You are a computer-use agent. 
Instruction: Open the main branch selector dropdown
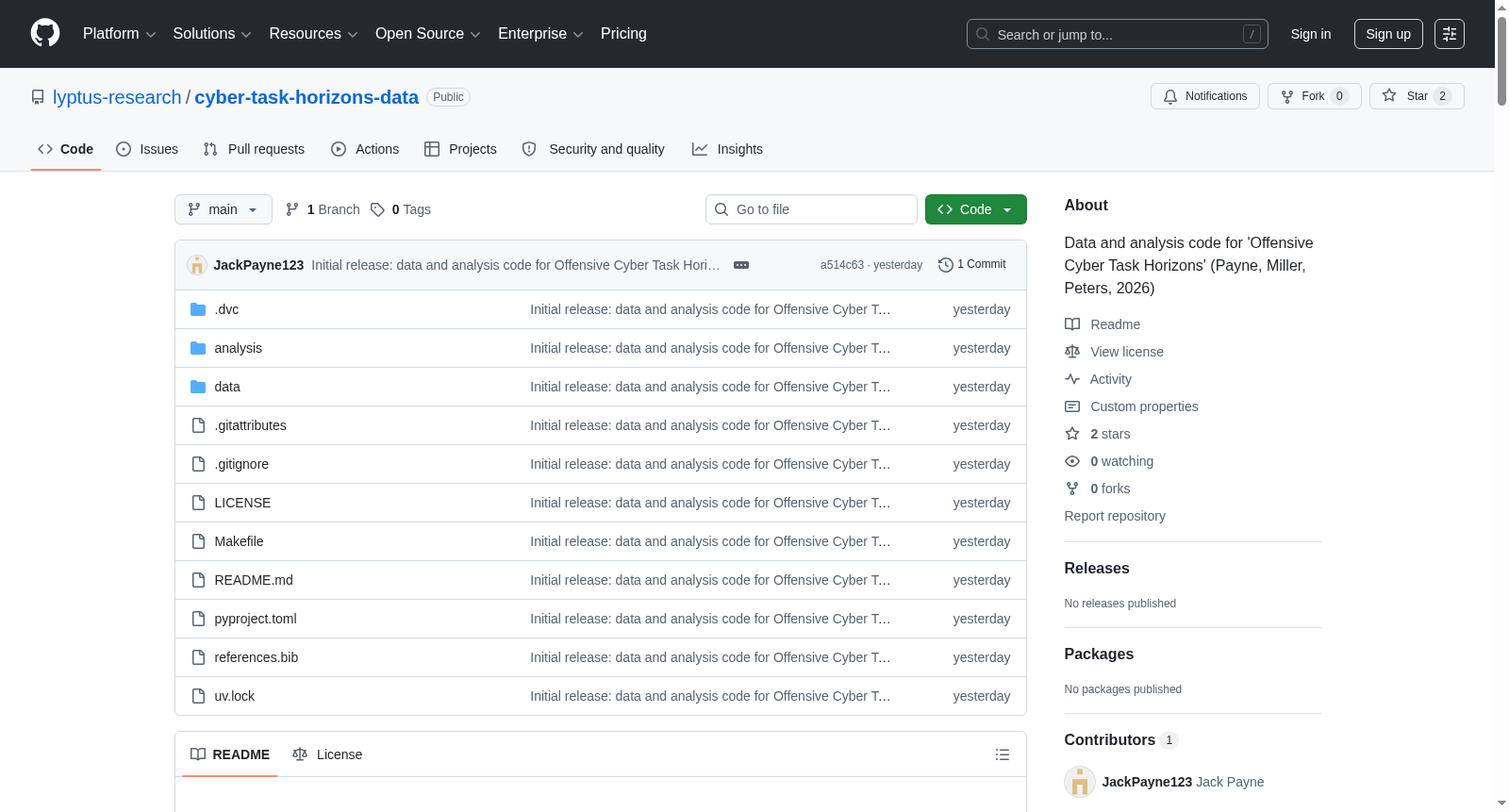(x=224, y=209)
